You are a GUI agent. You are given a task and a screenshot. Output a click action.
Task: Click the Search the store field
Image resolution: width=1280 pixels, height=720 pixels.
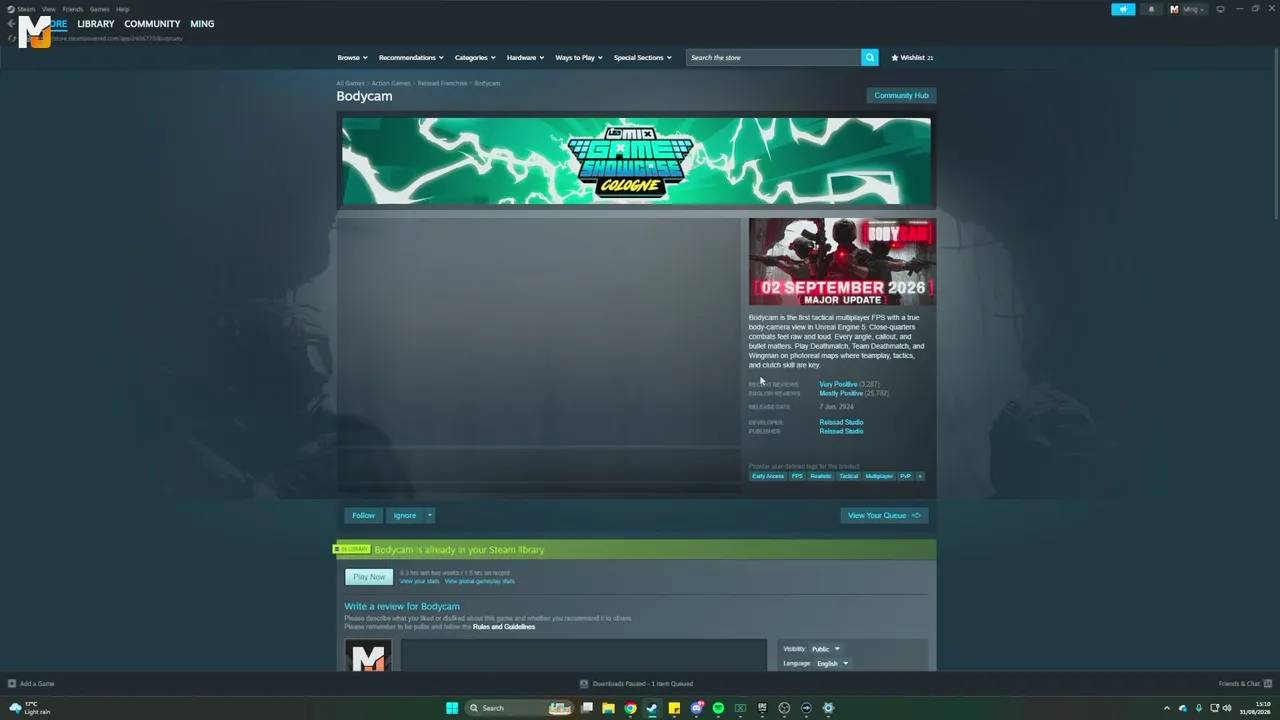click(x=774, y=57)
